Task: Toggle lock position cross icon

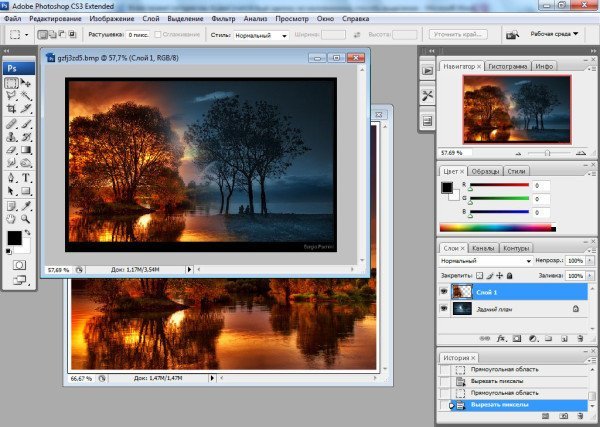Action: tap(499, 275)
